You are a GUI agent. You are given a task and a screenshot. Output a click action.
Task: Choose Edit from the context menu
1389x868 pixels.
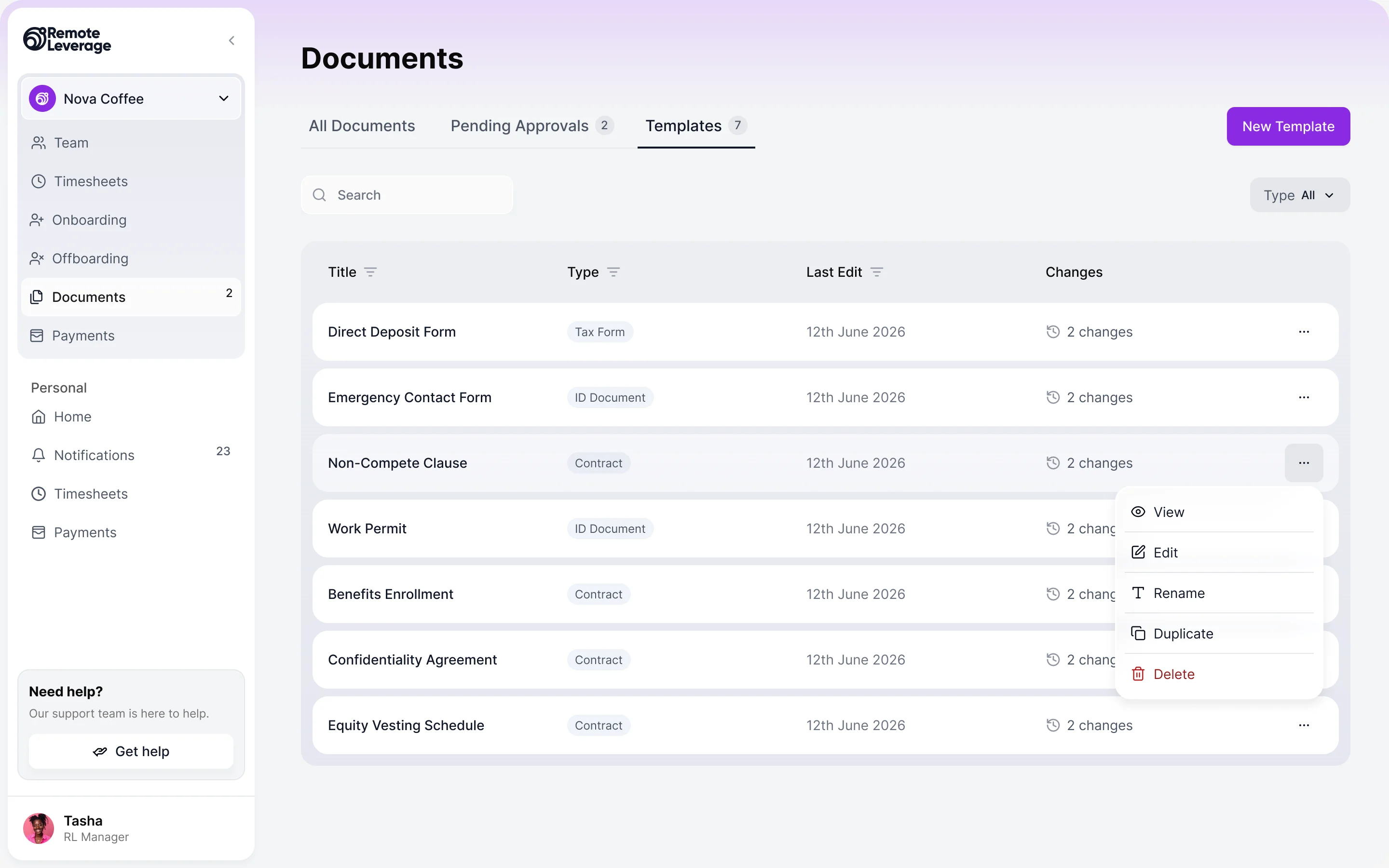(1219, 552)
